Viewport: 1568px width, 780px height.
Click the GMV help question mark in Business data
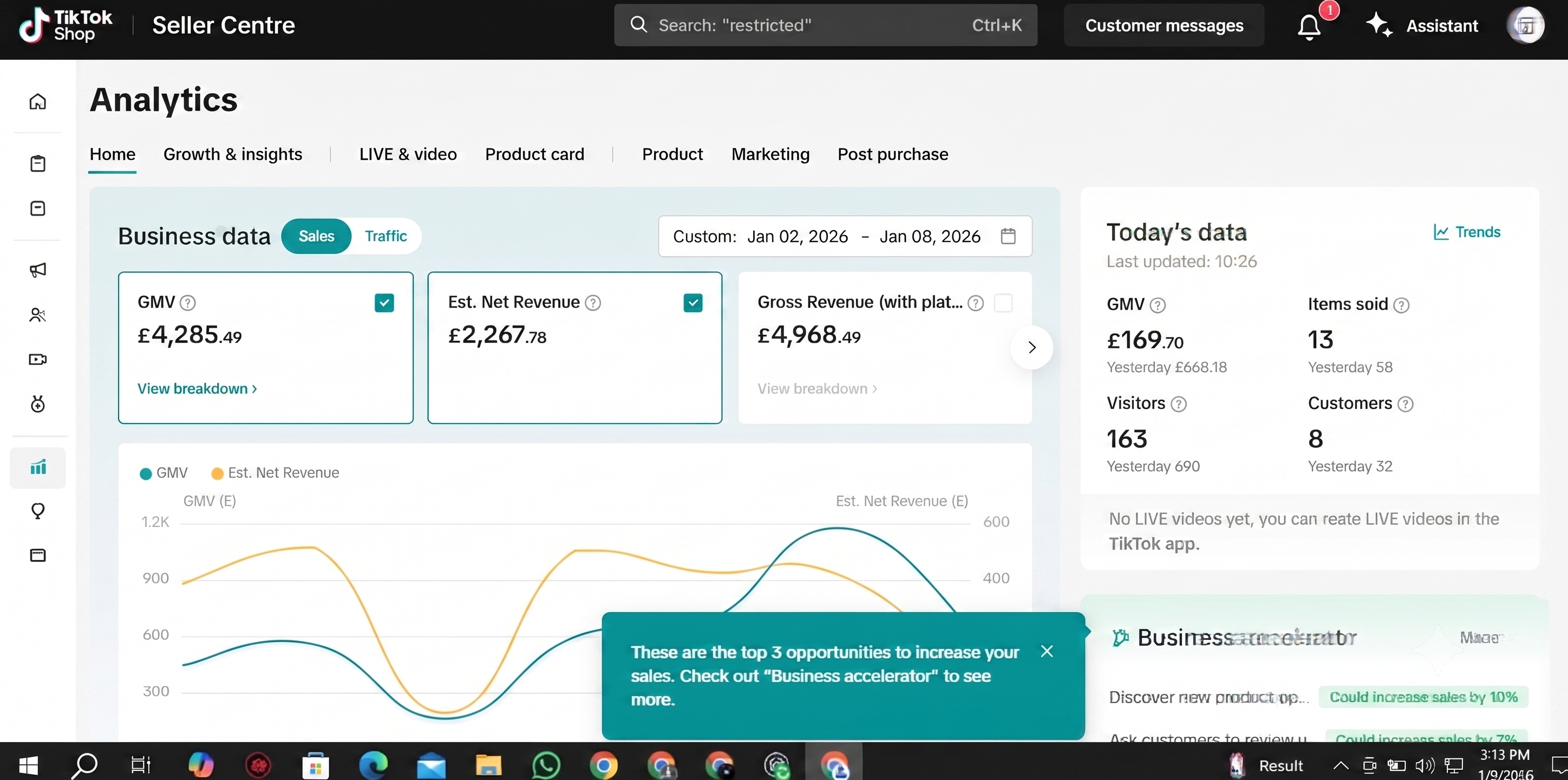click(188, 303)
